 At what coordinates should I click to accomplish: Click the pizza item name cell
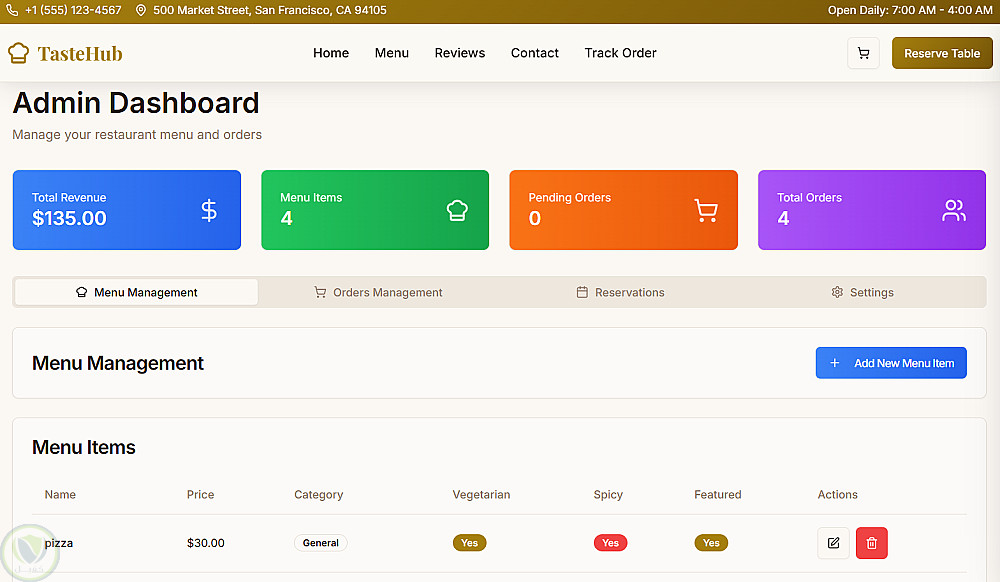59,543
